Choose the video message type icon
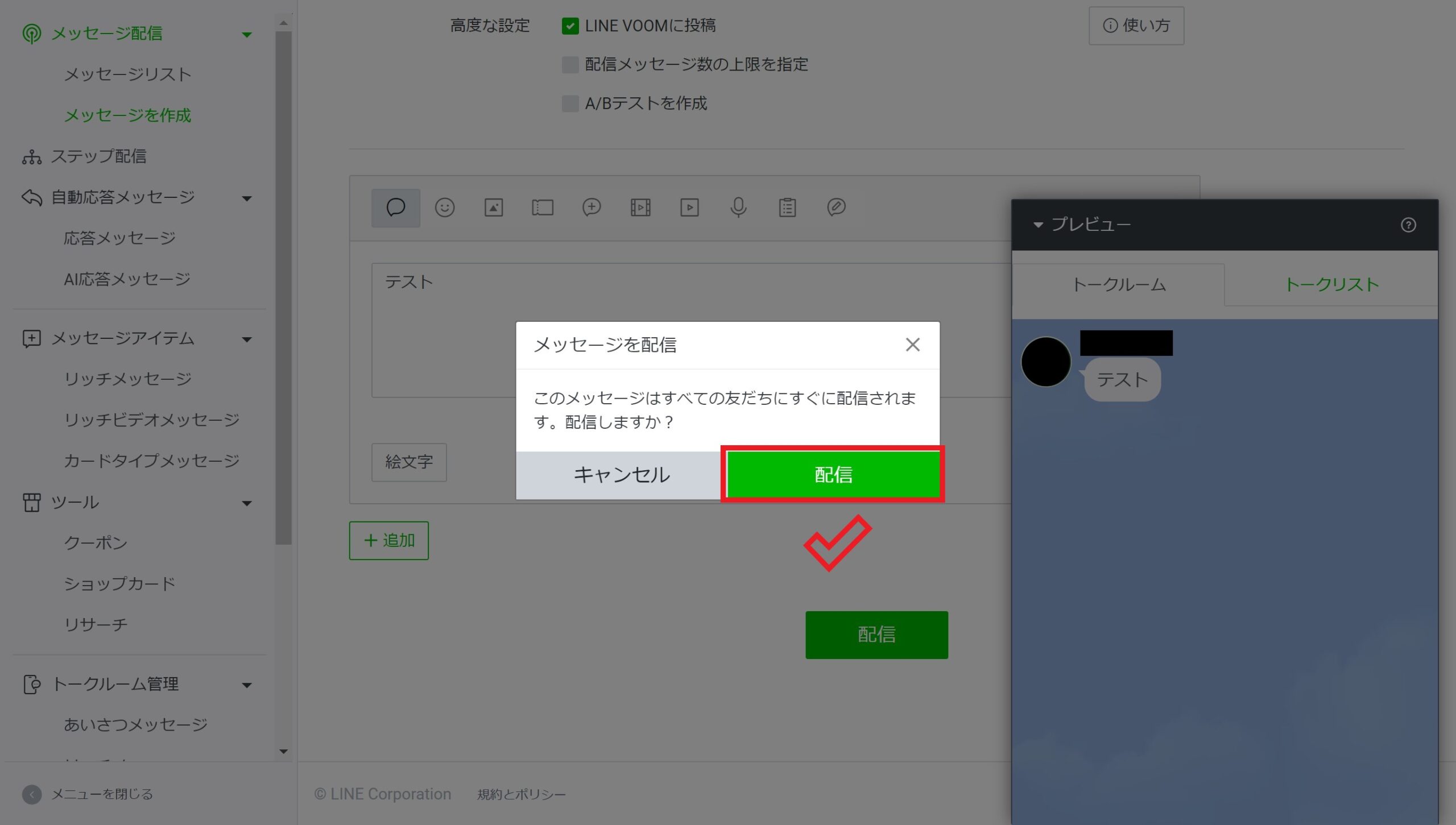Viewport: 1456px width, 825px height. pyautogui.click(x=689, y=208)
